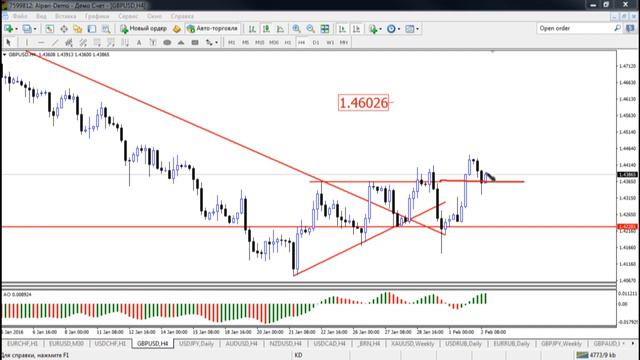The height and width of the screenshot is (360, 640).
Task: Zoom in on the chart
Action: [x=296, y=29]
